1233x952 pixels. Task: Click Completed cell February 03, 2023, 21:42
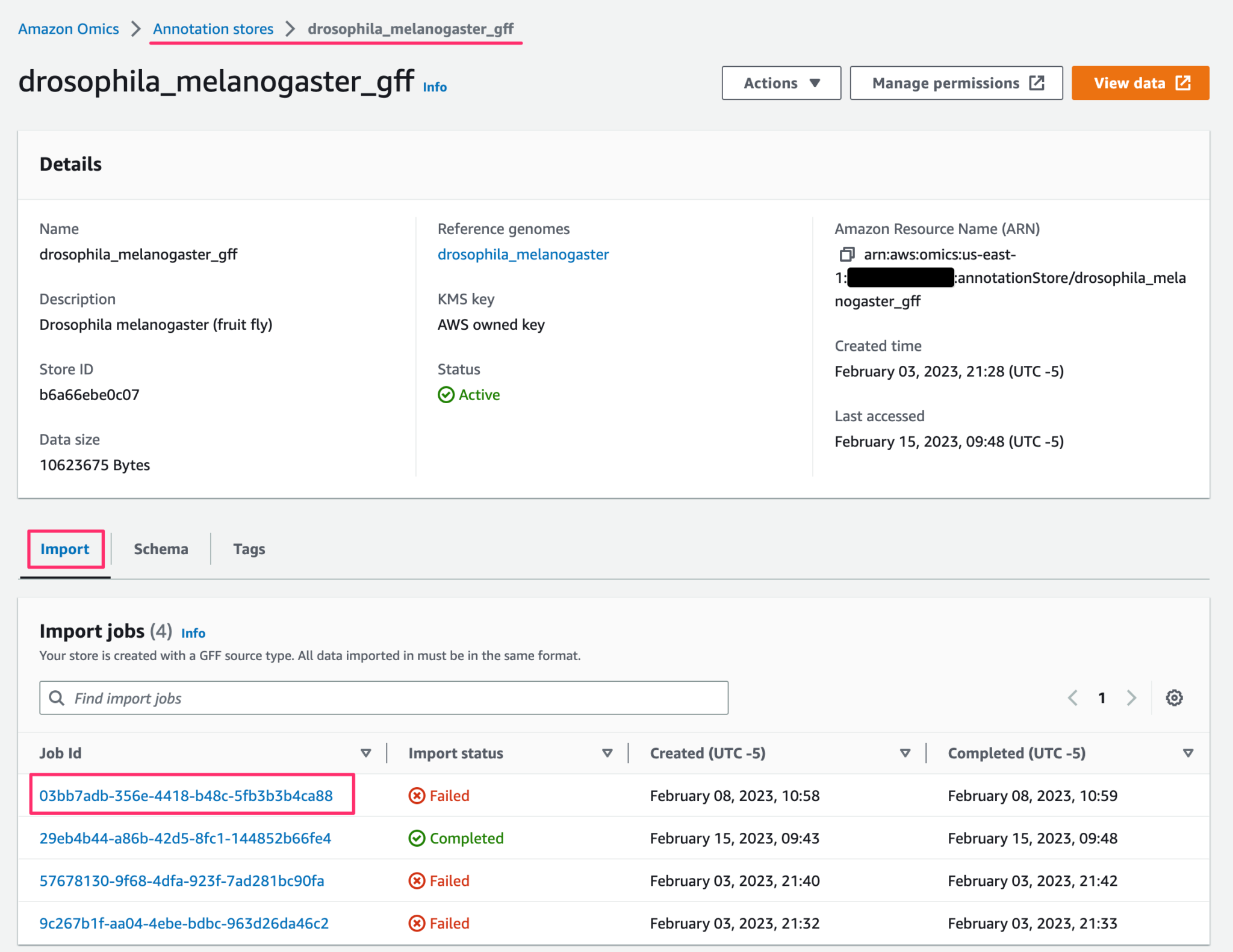(1033, 881)
